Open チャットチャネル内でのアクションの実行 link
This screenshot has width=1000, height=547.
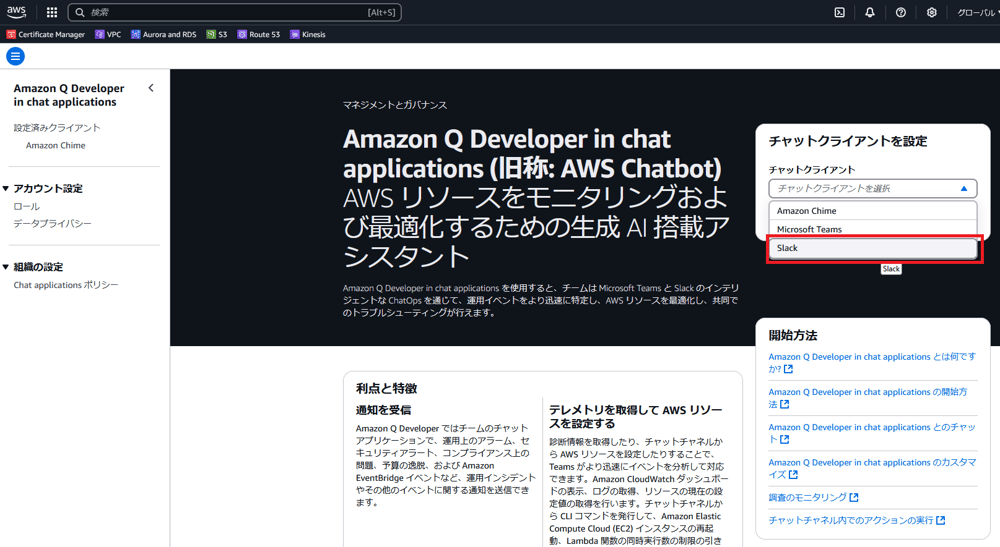tap(857, 520)
